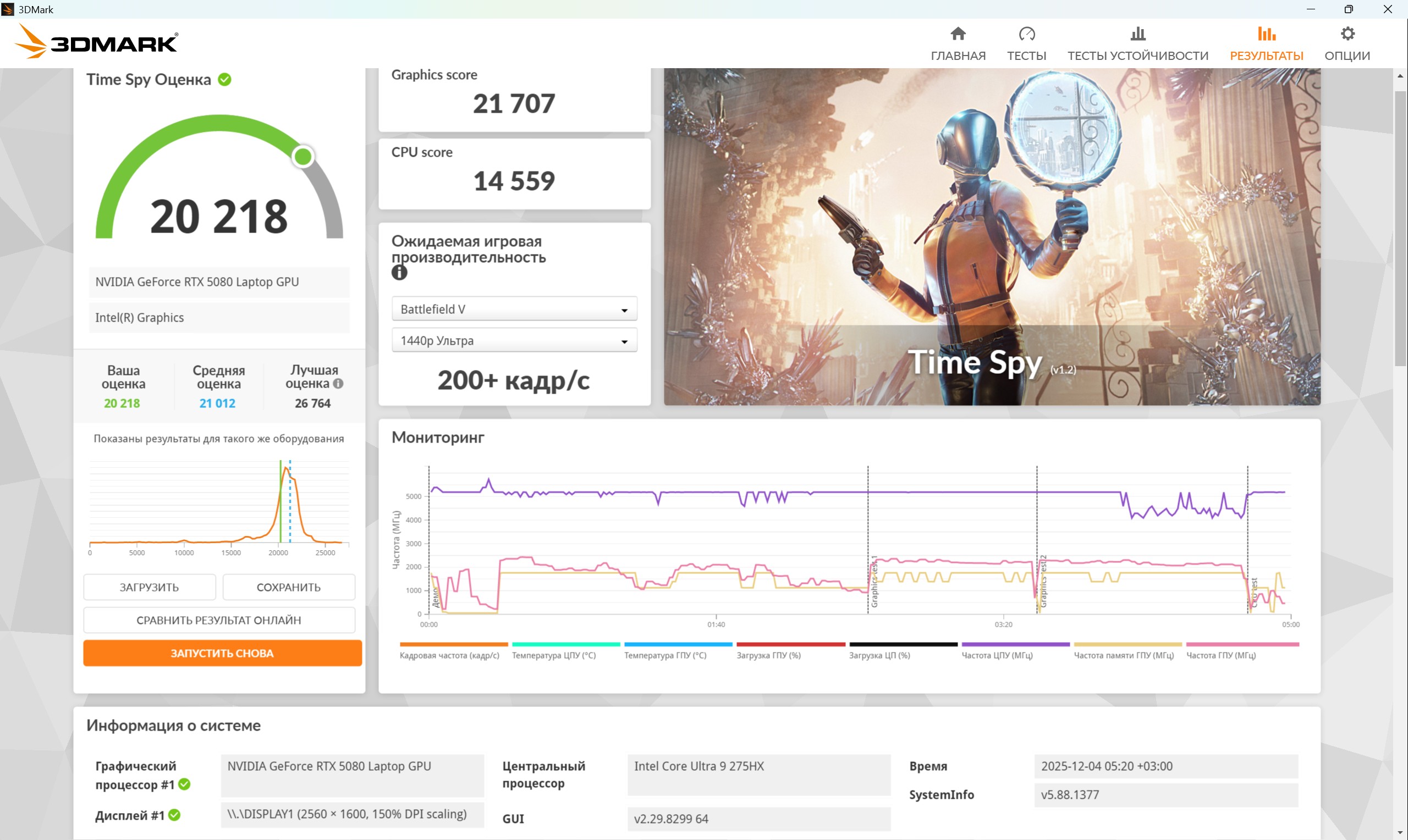
Task: Toggle the Частота ГПУ legend series
Action: coord(1242,651)
